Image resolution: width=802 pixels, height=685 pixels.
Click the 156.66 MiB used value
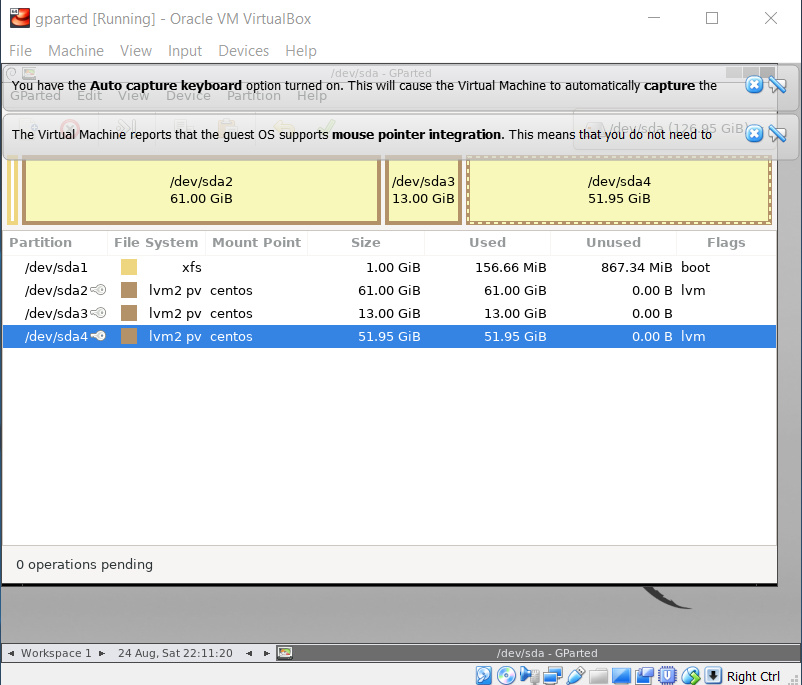[x=510, y=268]
